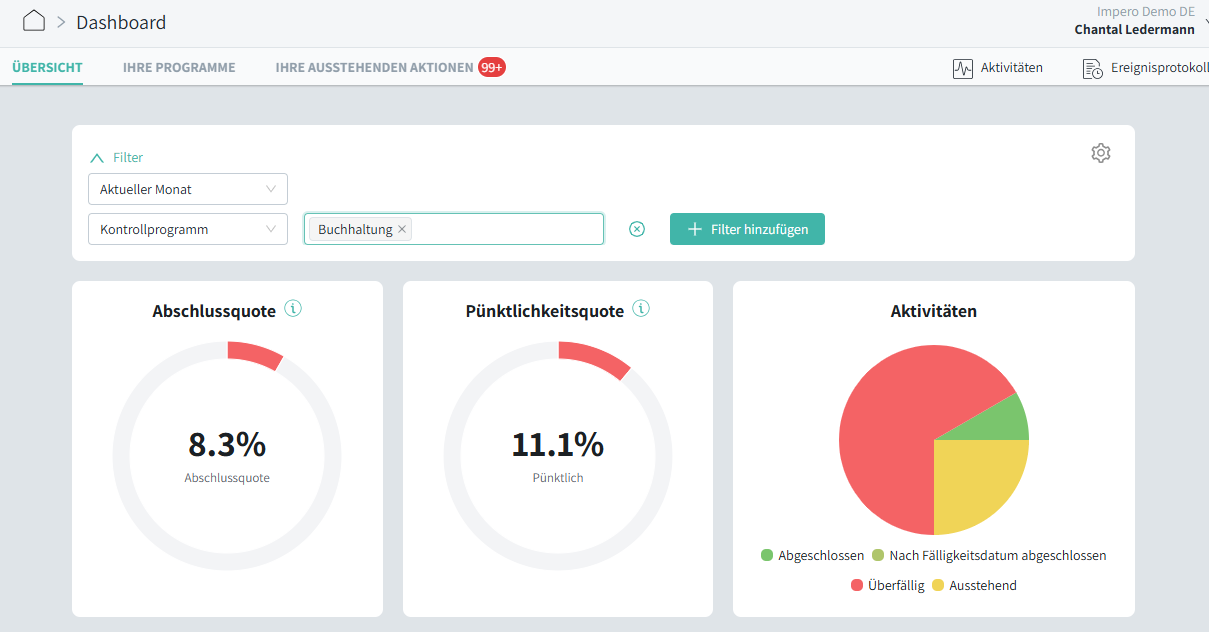Click info icon next to Abschlussquote
The height and width of the screenshot is (632, 1209).
293,309
